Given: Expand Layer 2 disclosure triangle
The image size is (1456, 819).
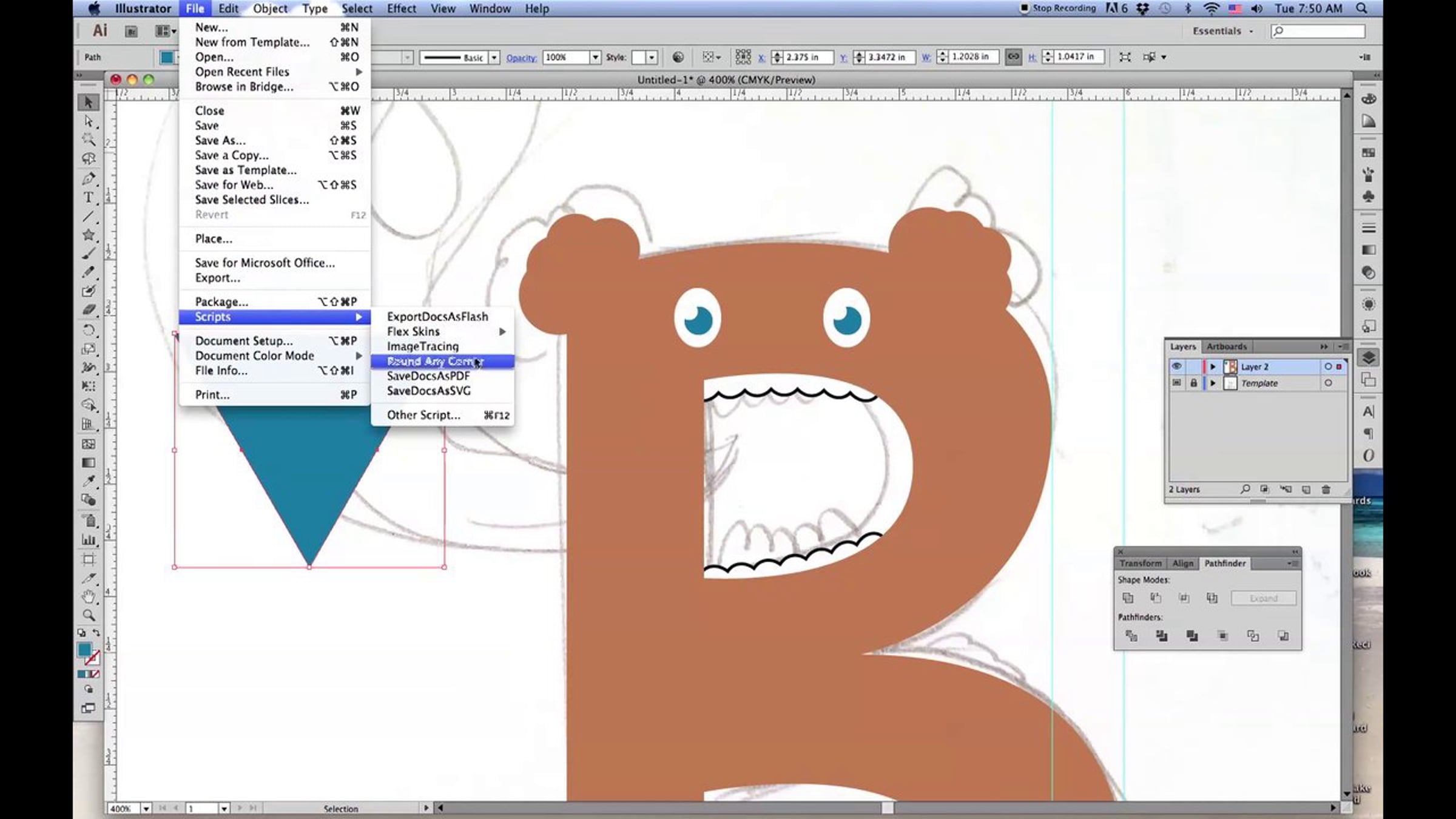Looking at the screenshot, I should tap(1213, 366).
